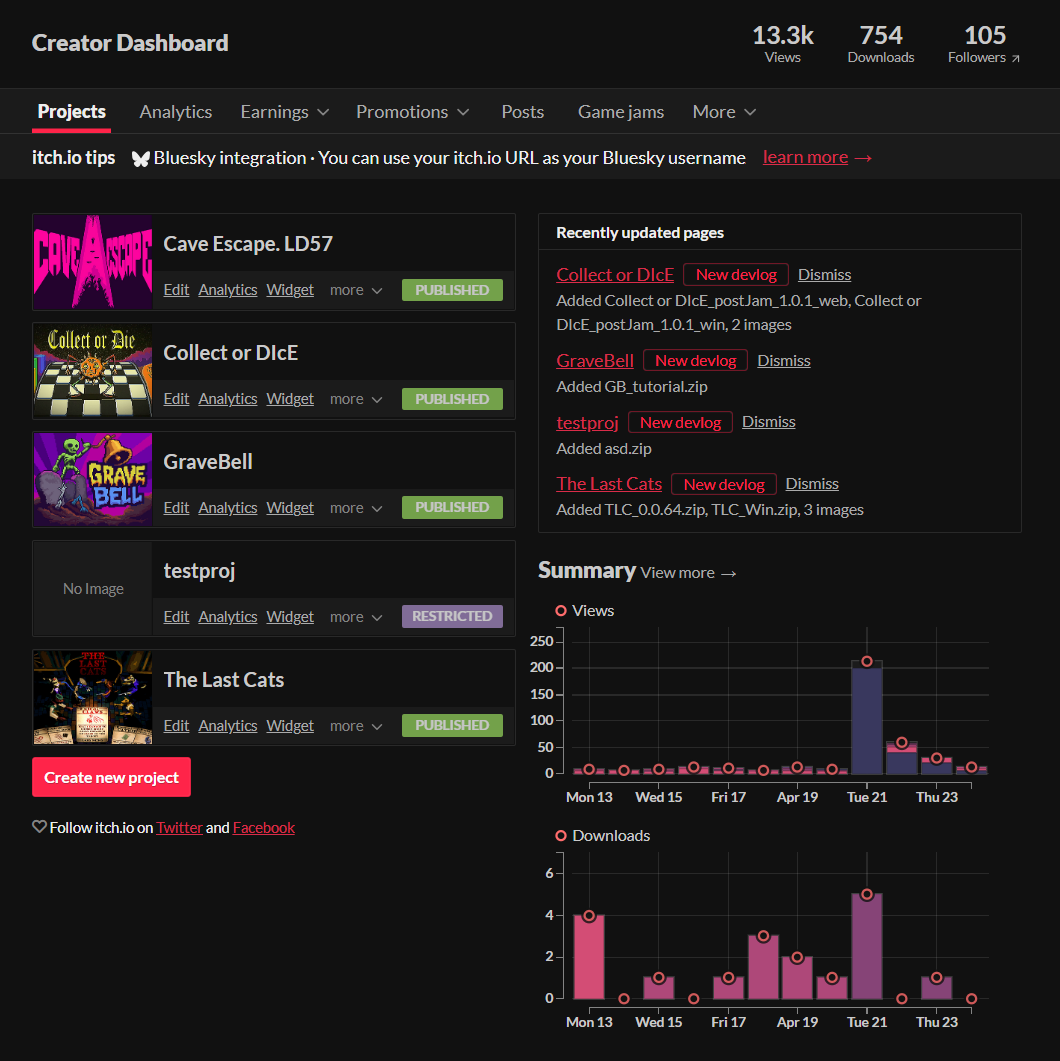The image size is (1060, 1061).
Task: Click the Views legend circle icon
Action: (x=561, y=611)
